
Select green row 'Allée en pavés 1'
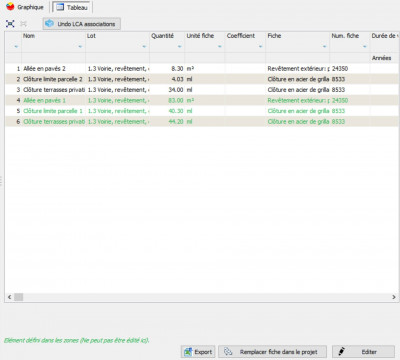tap(201, 100)
